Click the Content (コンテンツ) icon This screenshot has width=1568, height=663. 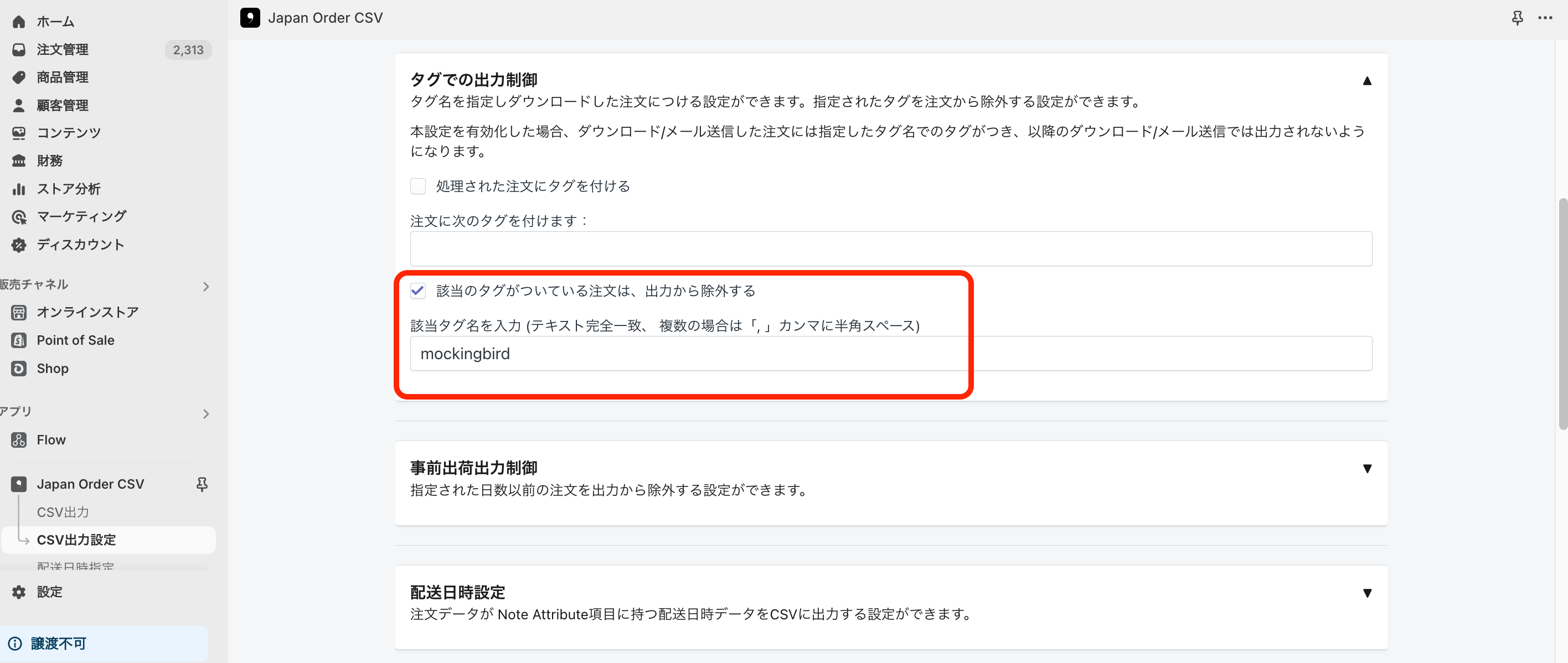(x=19, y=133)
